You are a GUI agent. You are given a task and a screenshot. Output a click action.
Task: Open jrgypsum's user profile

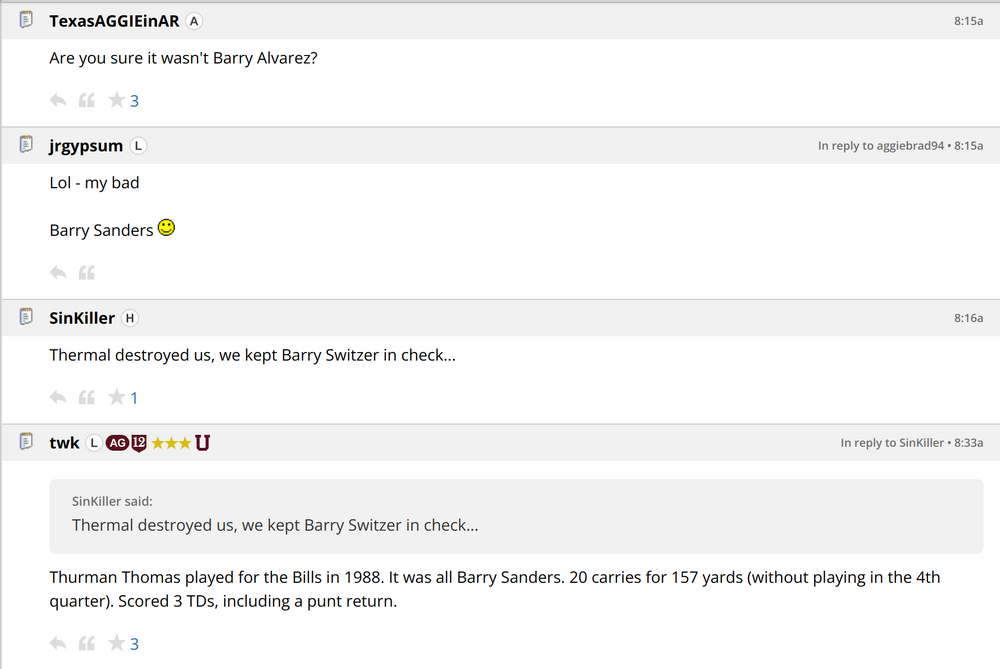[x=86, y=146]
